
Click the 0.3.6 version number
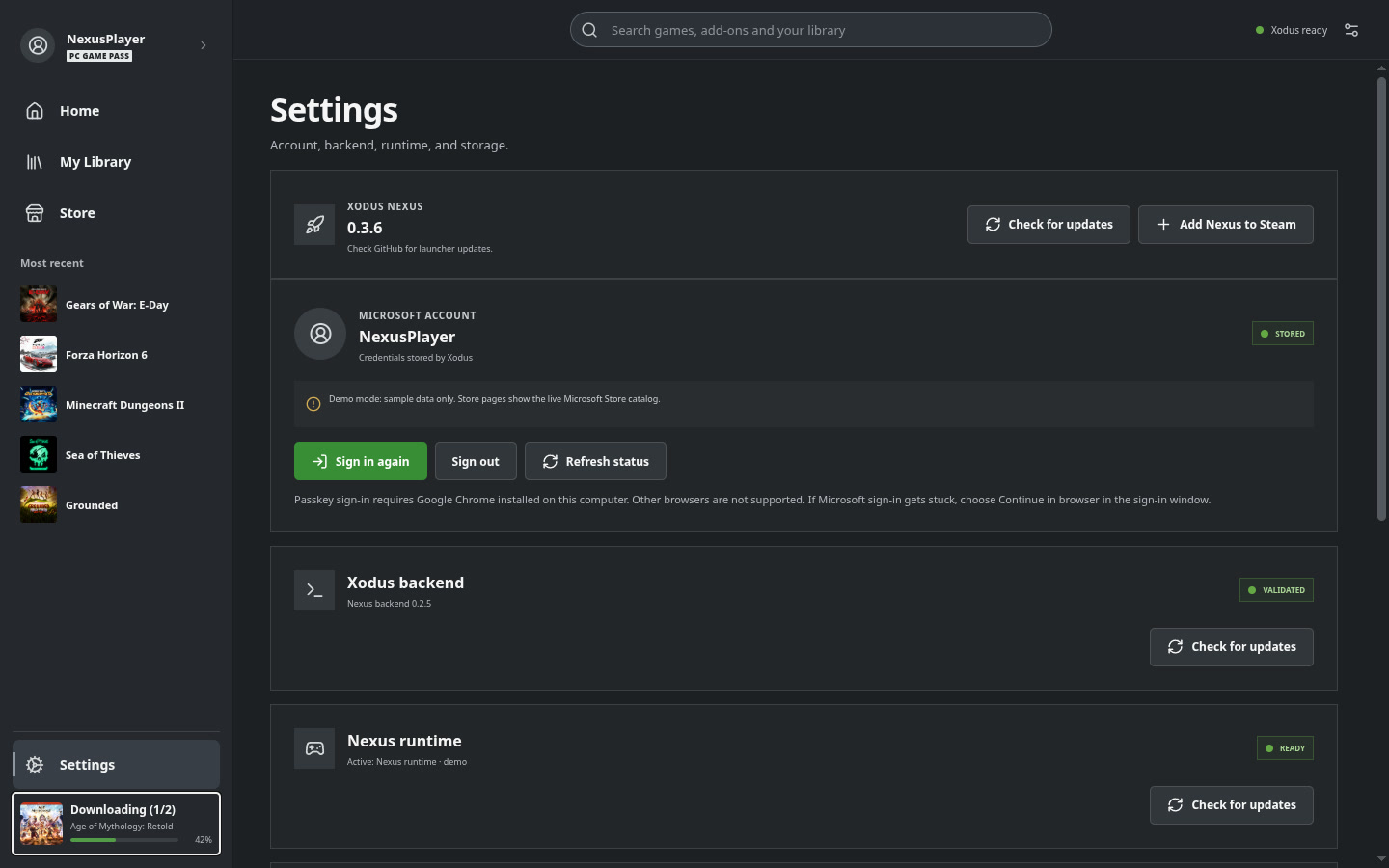click(x=365, y=228)
